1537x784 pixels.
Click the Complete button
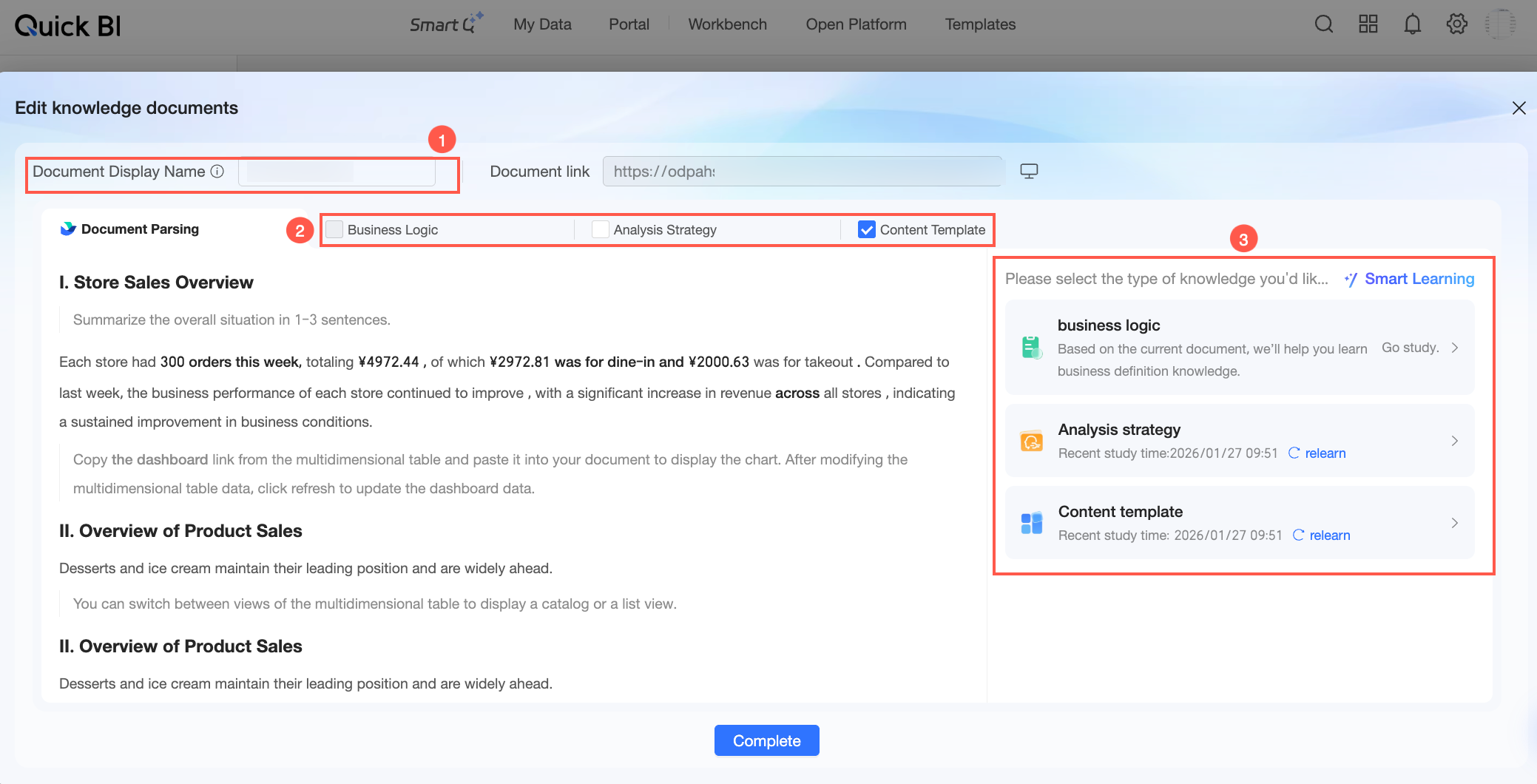pos(766,740)
